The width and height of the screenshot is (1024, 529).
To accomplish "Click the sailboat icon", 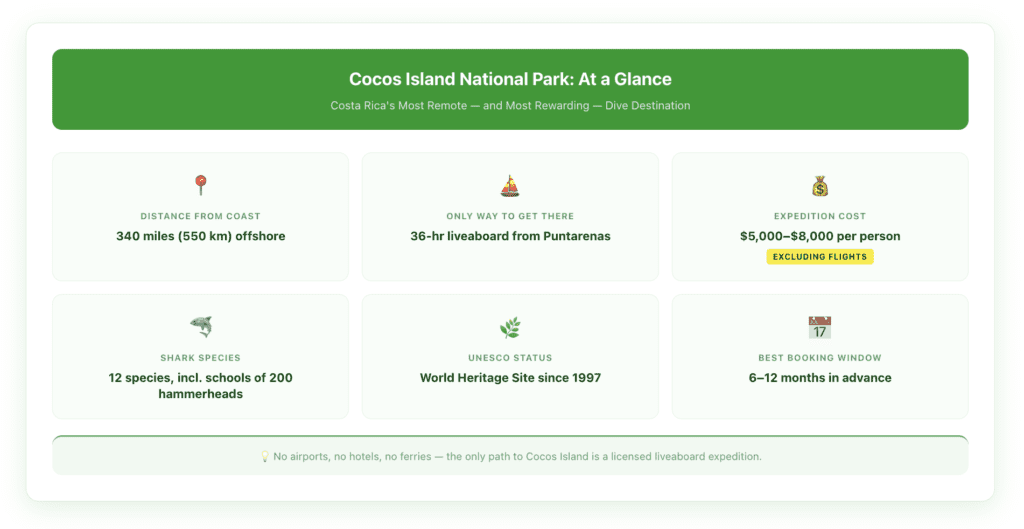I will click(x=510, y=186).
